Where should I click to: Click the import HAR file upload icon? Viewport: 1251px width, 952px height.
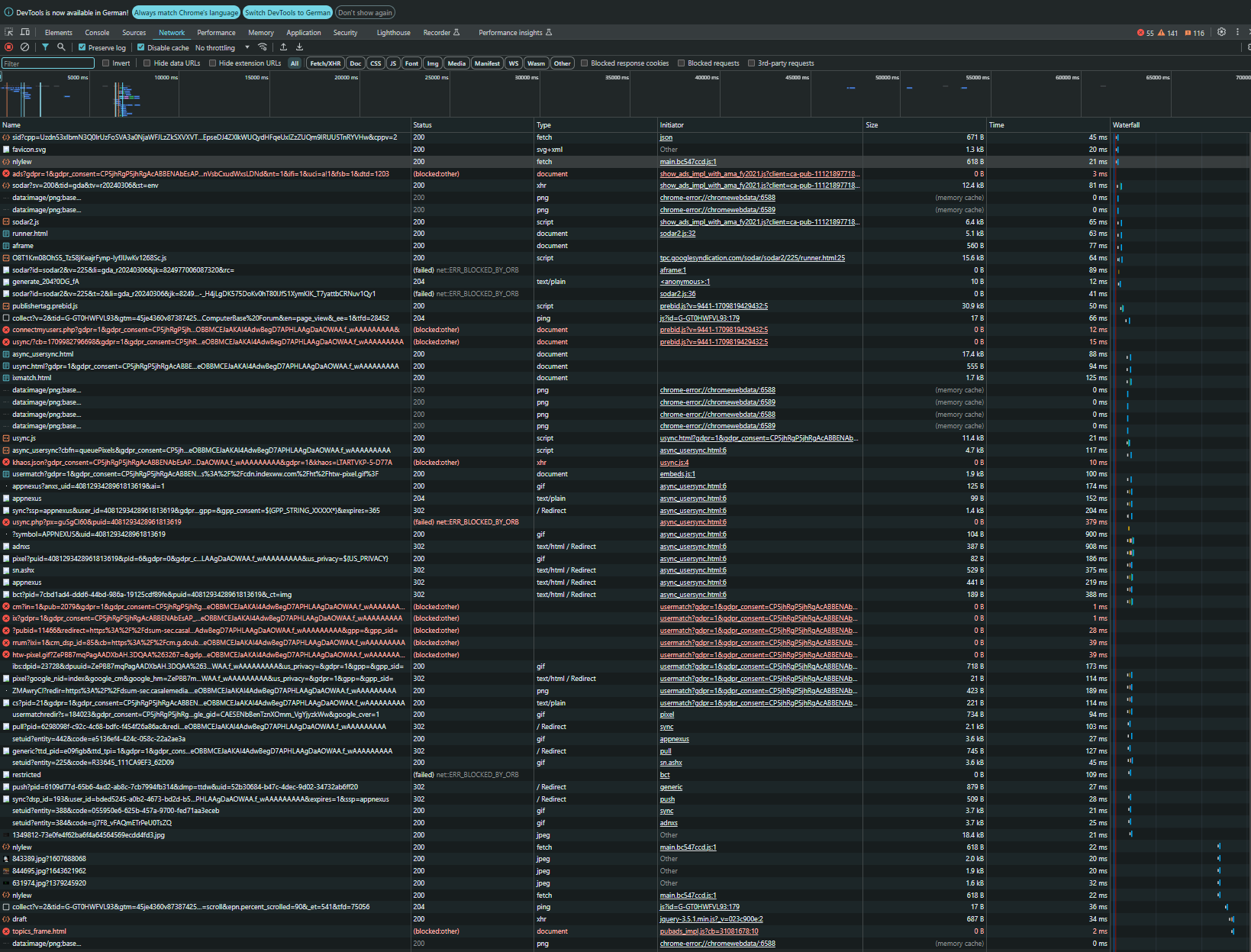[x=283, y=47]
